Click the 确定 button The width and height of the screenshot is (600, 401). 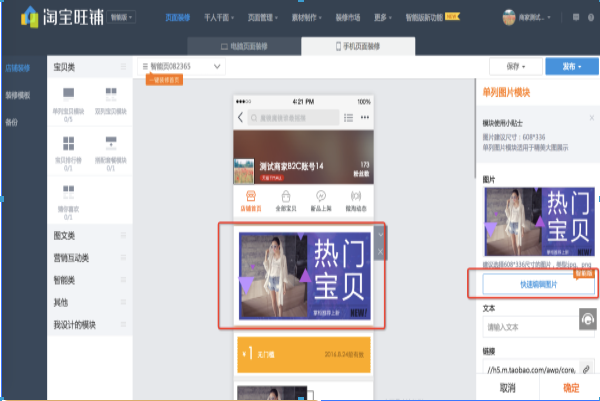571,388
